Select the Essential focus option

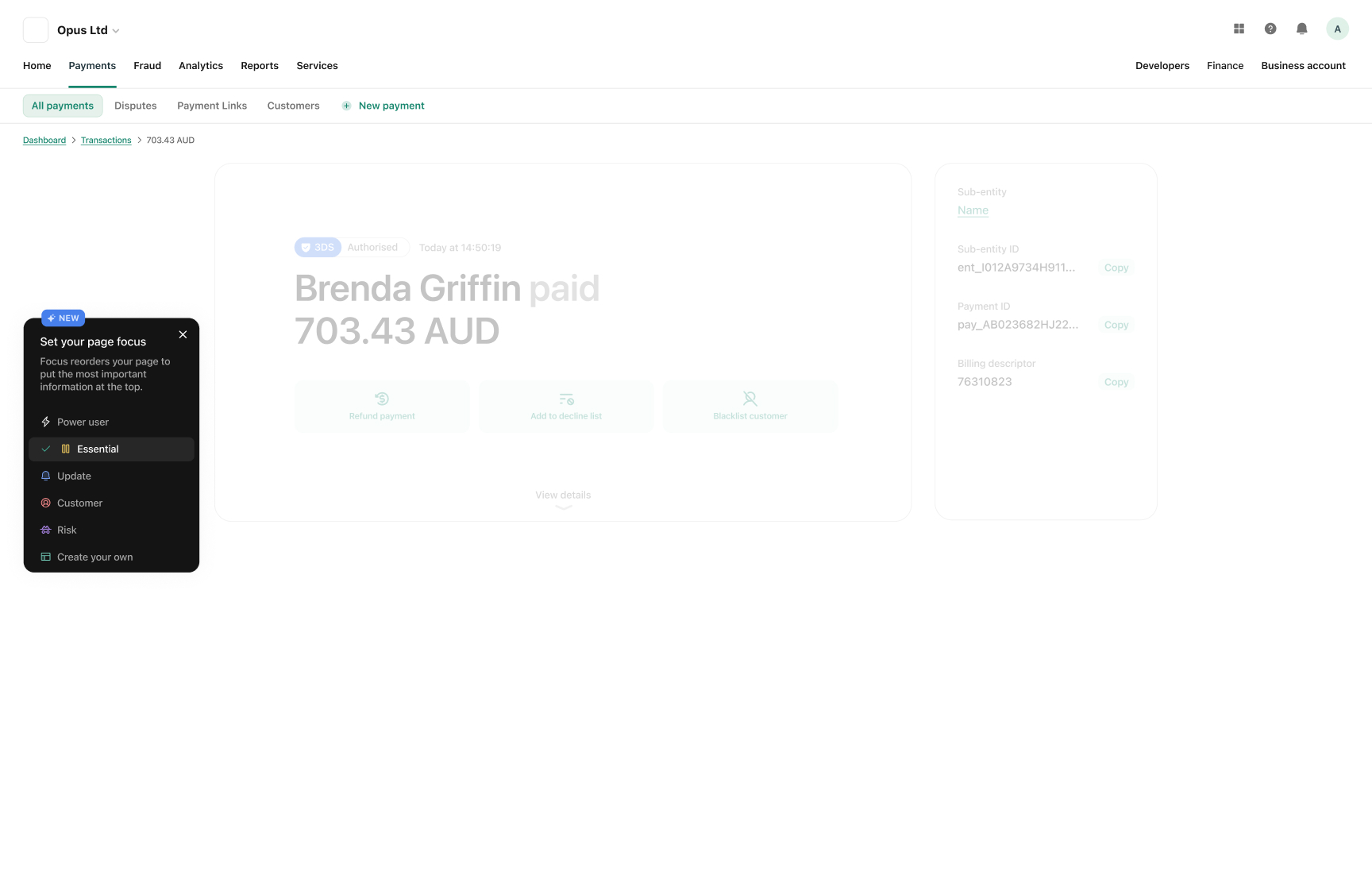click(x=111, y=449)
